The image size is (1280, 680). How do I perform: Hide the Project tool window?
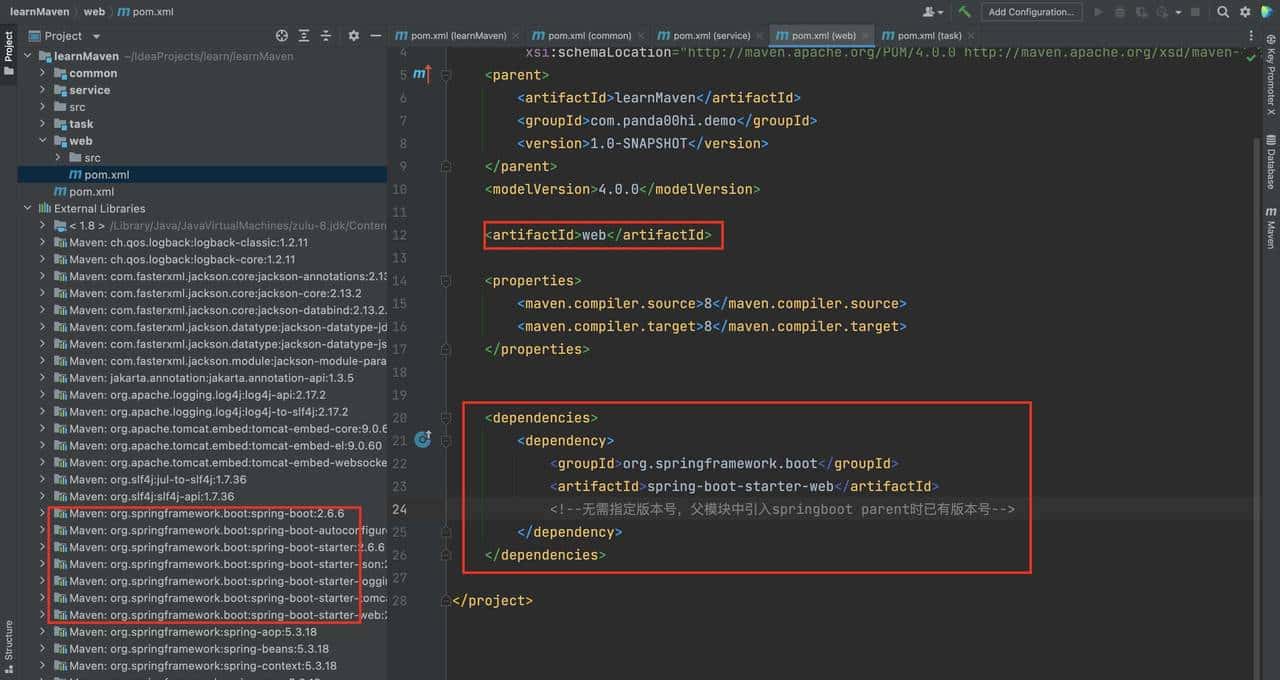(375, 34)
